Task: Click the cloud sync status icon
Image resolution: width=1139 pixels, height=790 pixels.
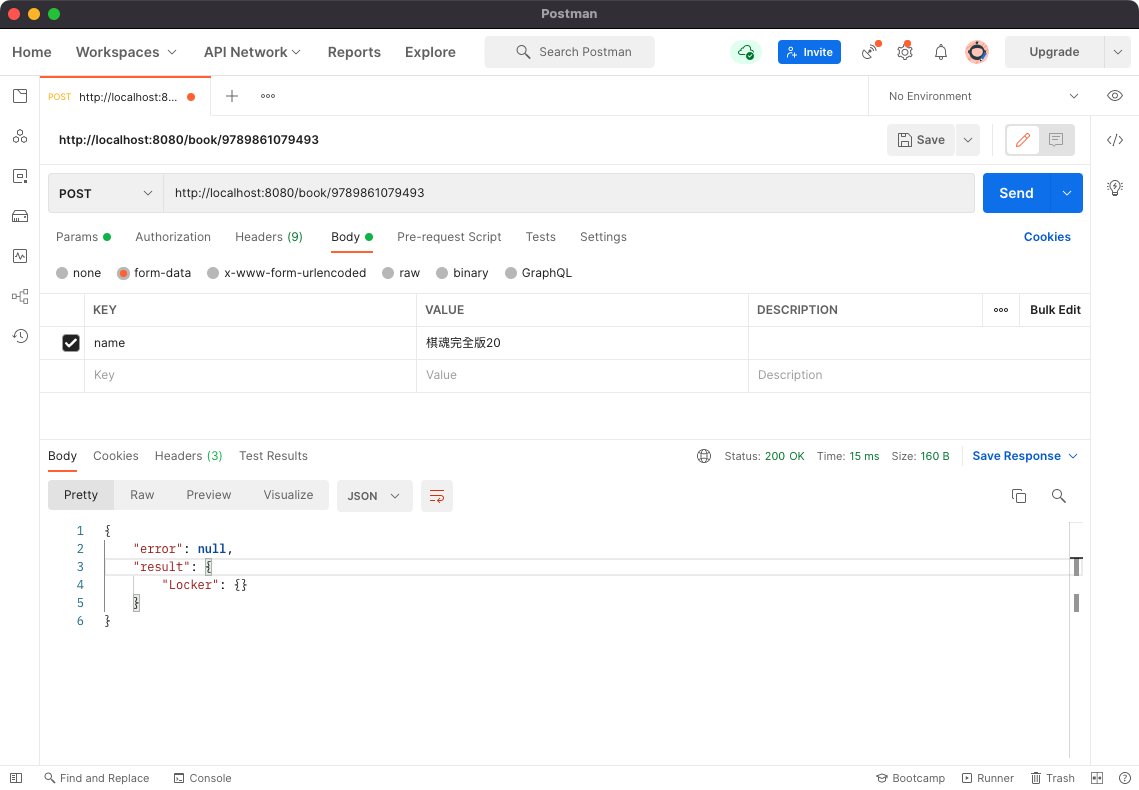Action: point(745,52)
